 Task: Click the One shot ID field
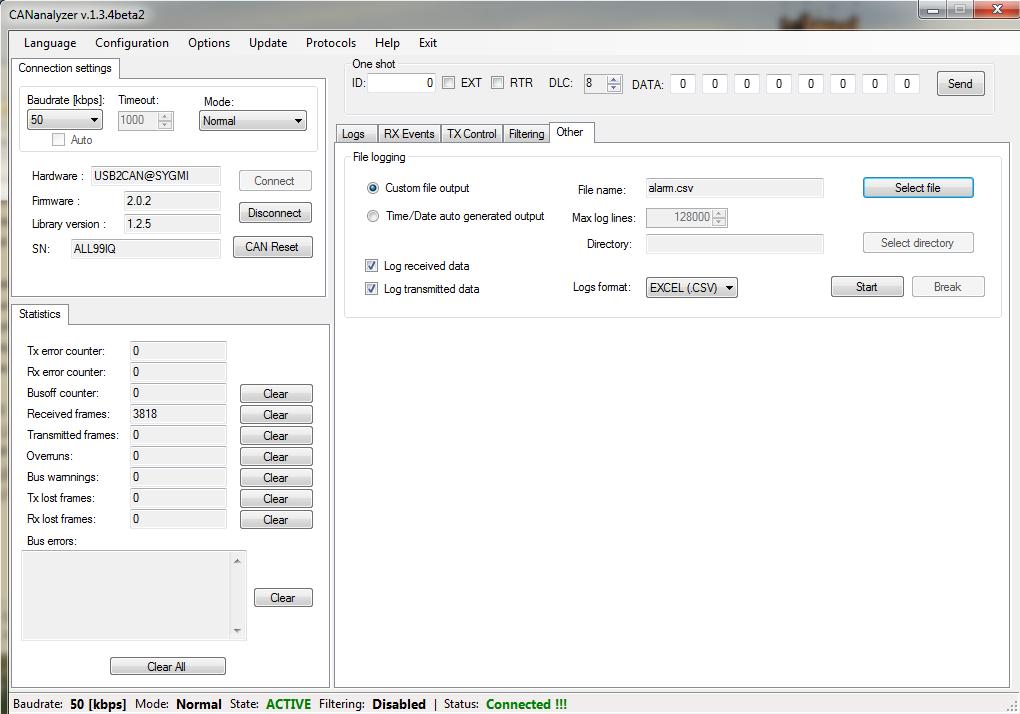[x=402, y=83]
